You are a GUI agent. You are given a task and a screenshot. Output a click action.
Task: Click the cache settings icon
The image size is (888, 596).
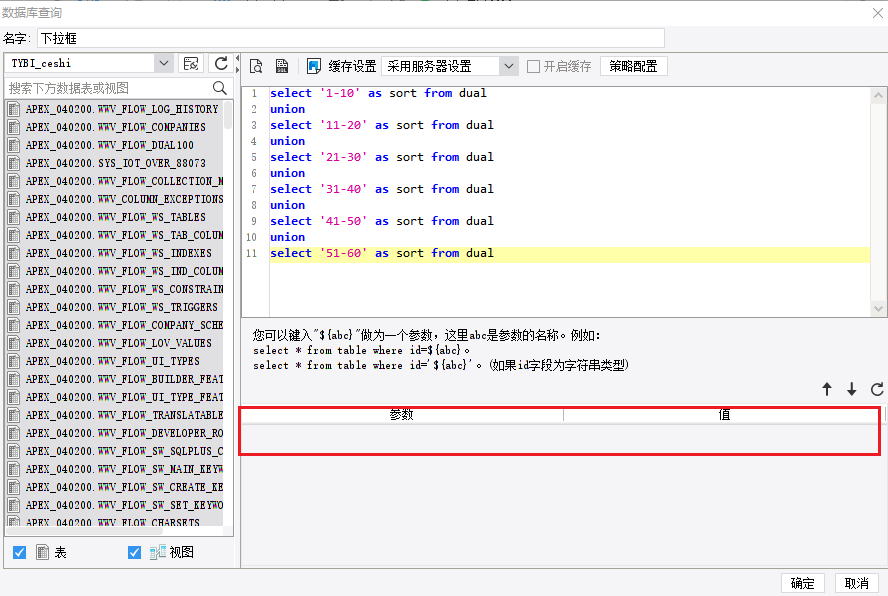click(314, 66)
